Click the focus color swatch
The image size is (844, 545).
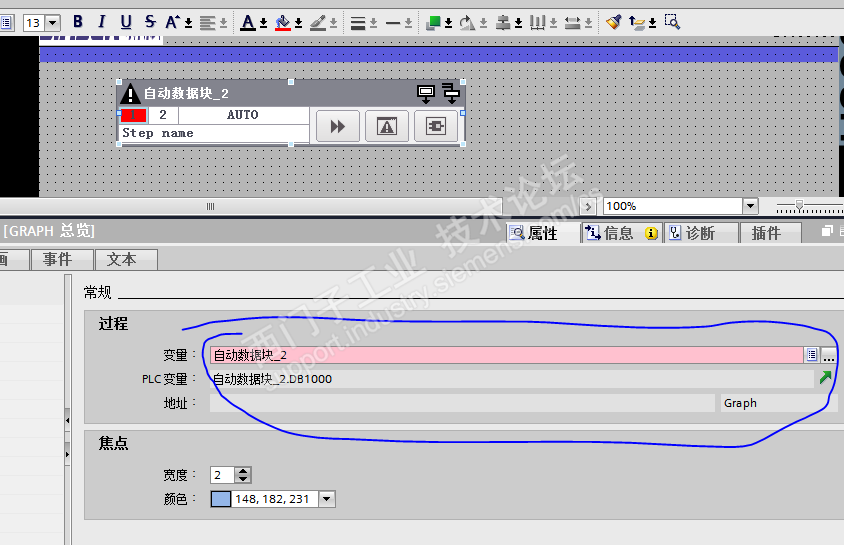click(221, 499)
